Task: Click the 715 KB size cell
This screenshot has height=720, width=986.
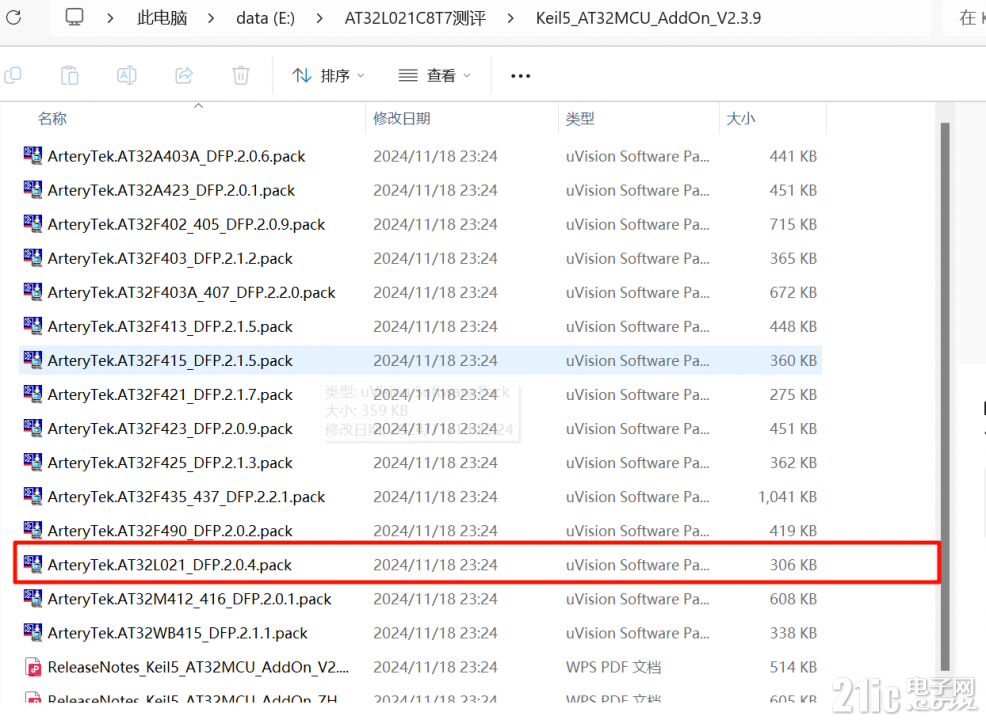Action: click(x=793, y=224)
